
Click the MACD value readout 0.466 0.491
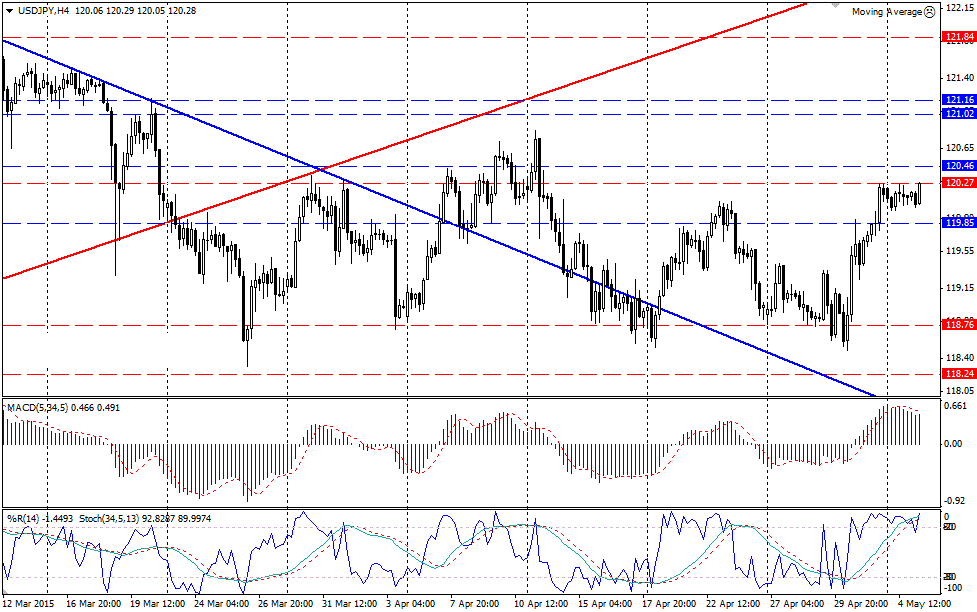(96, 408)
